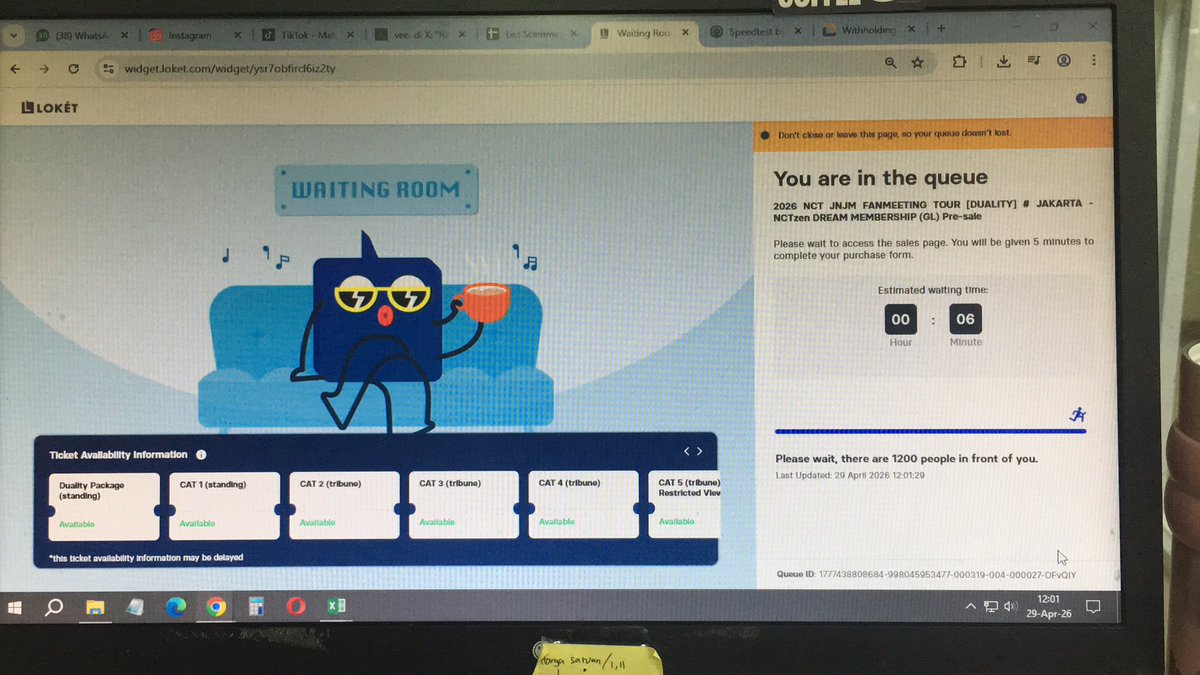The width and height of the screenshot is (1200, 675).
Task: Open Calculator from the taskbar
Action: [255, 607]
